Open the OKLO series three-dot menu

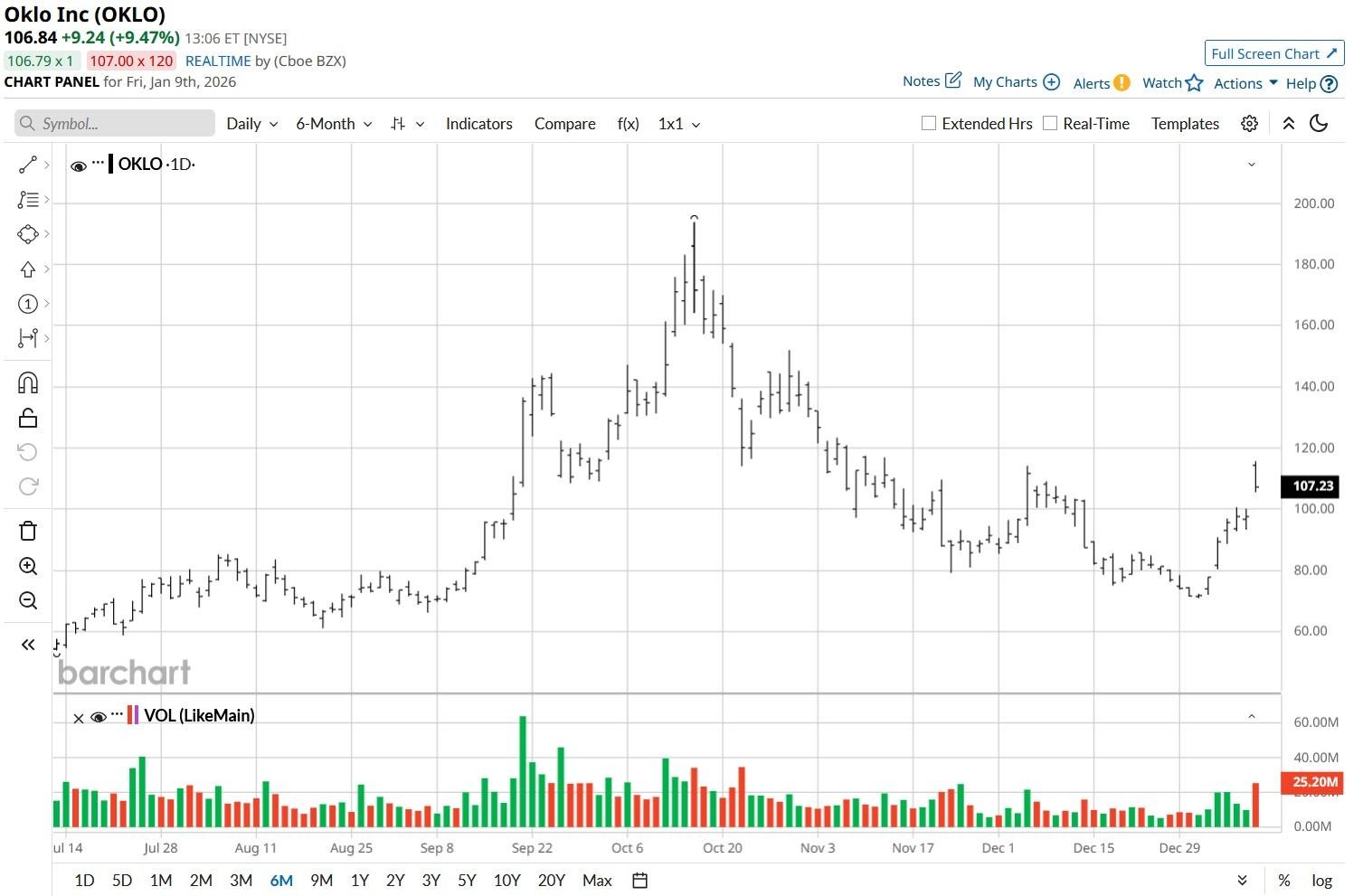[98, 163]
